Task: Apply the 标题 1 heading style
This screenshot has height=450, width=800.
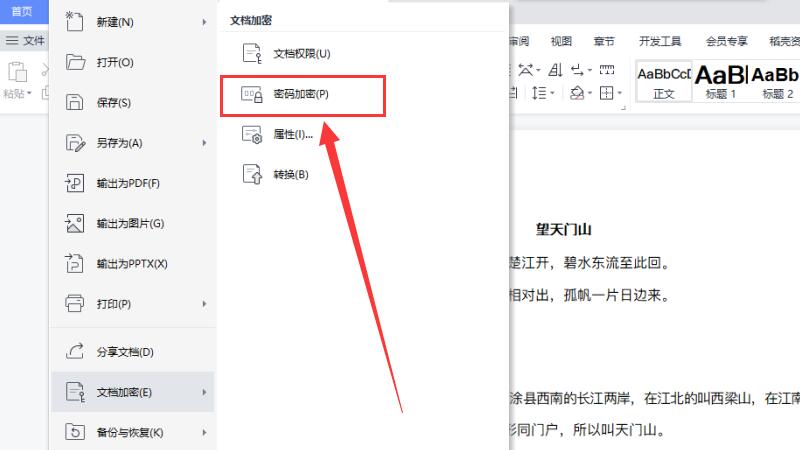Action: click(720, 80)
